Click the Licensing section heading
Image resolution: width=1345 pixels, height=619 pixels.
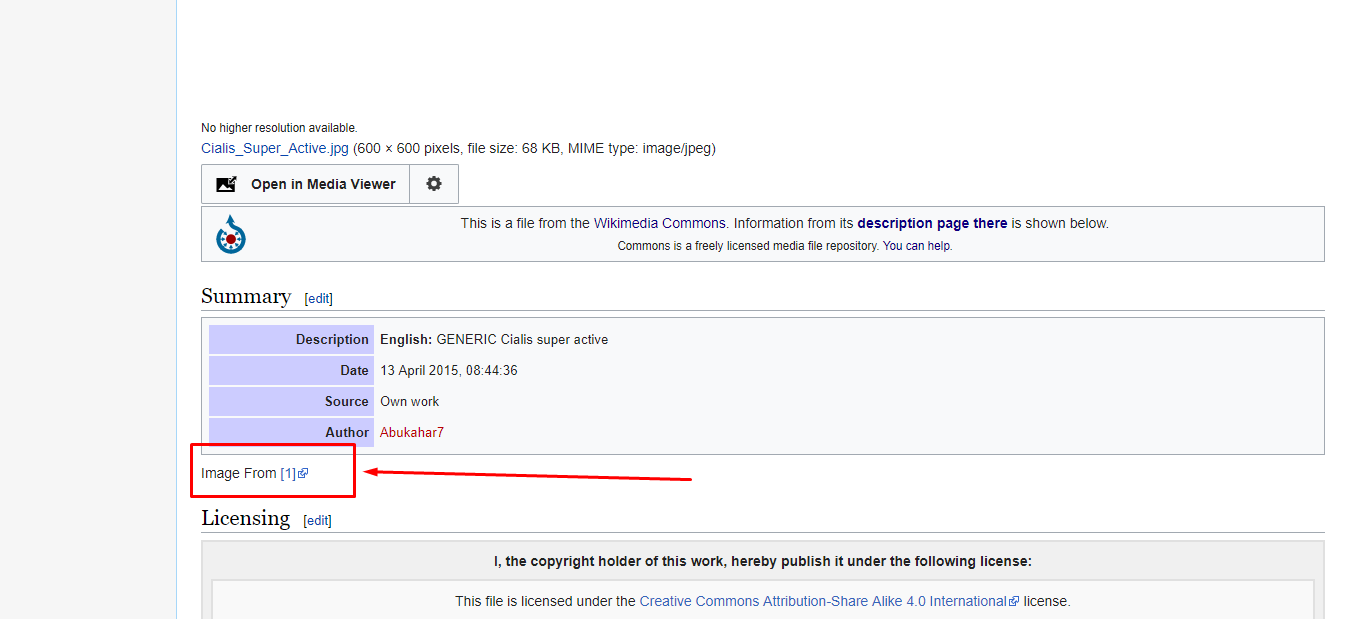coord(245,518)
